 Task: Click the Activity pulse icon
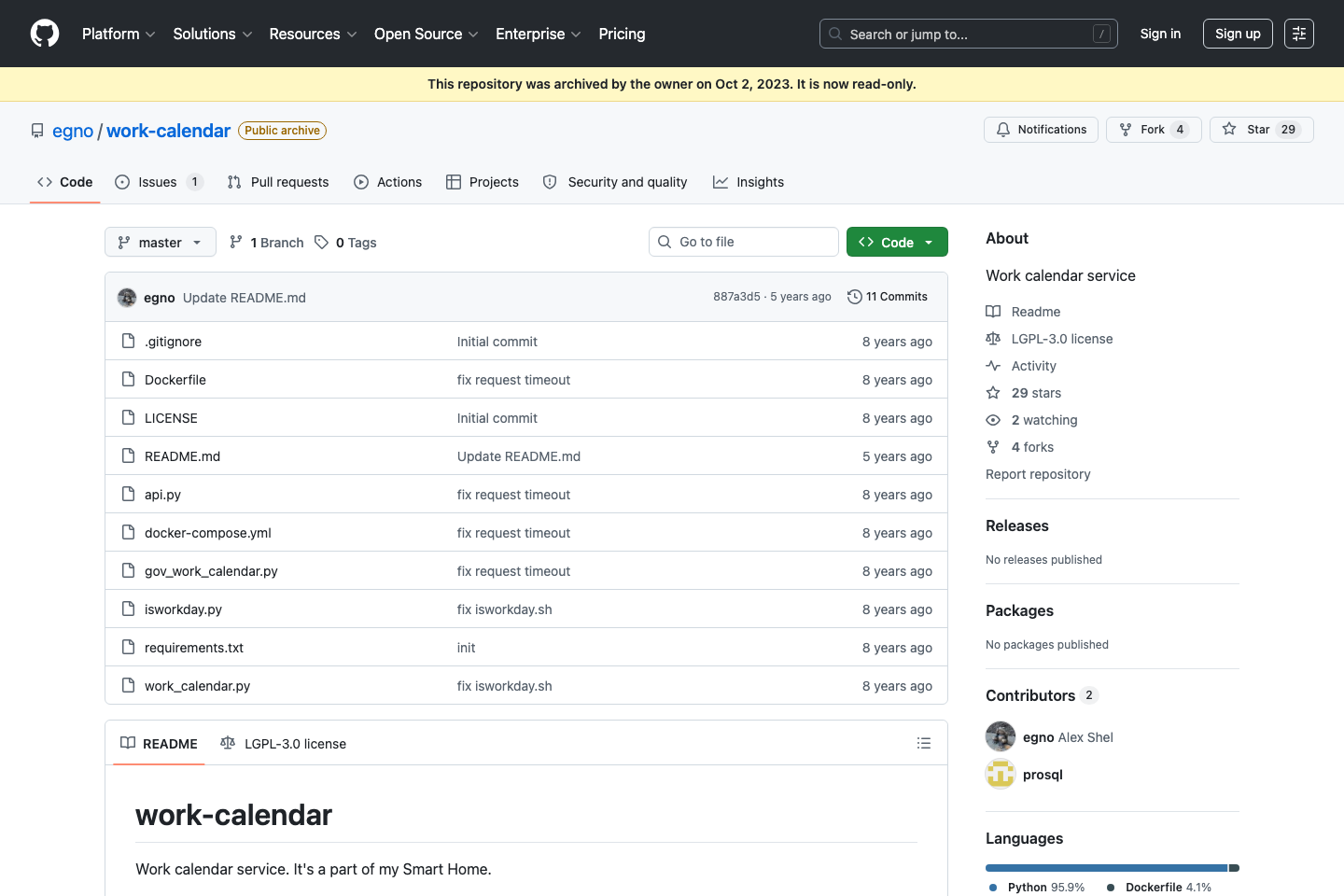(993, 365)
